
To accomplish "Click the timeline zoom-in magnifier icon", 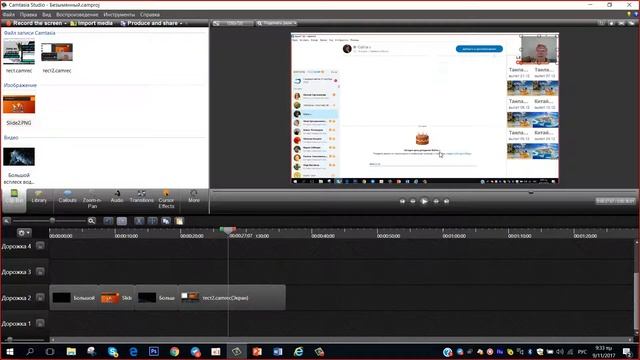I will pos(91,221).
